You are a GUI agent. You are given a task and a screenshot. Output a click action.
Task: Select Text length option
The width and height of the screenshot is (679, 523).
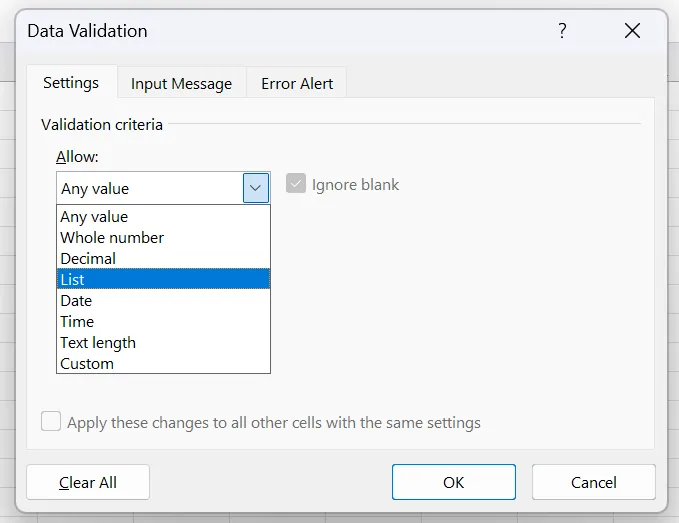pos(163,342)
